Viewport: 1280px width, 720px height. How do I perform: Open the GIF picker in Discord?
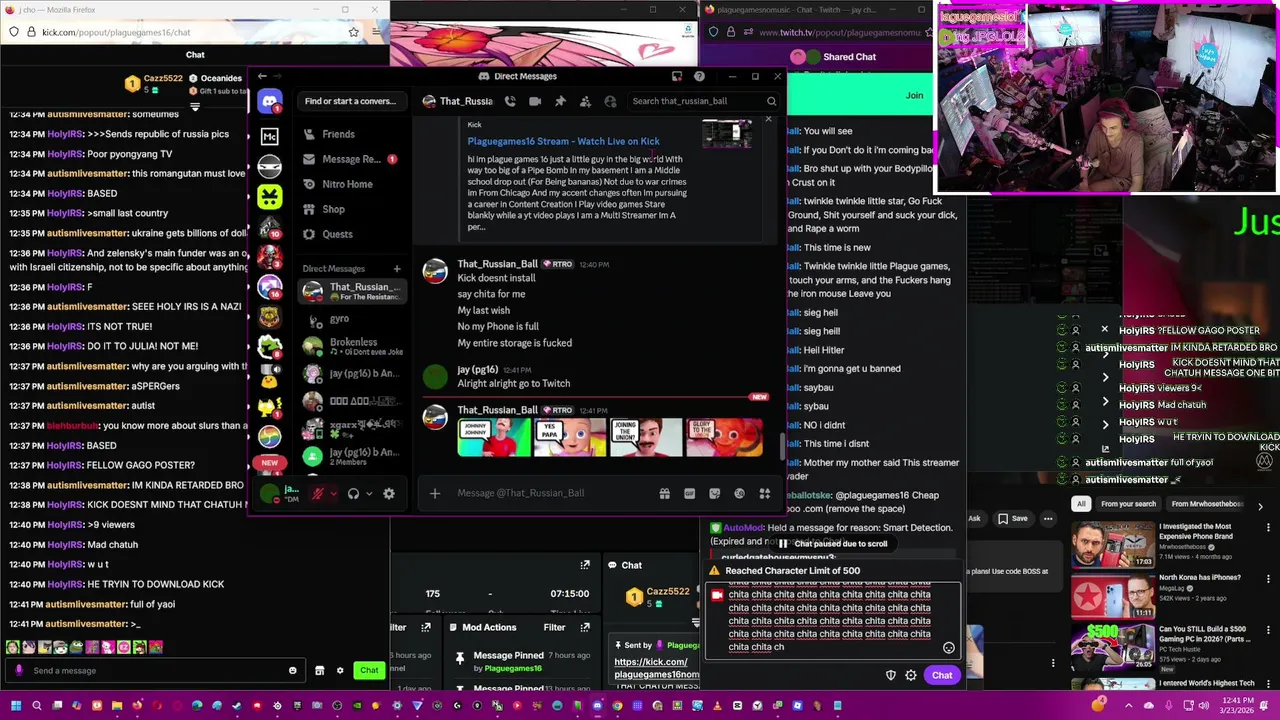coord(689,493)
